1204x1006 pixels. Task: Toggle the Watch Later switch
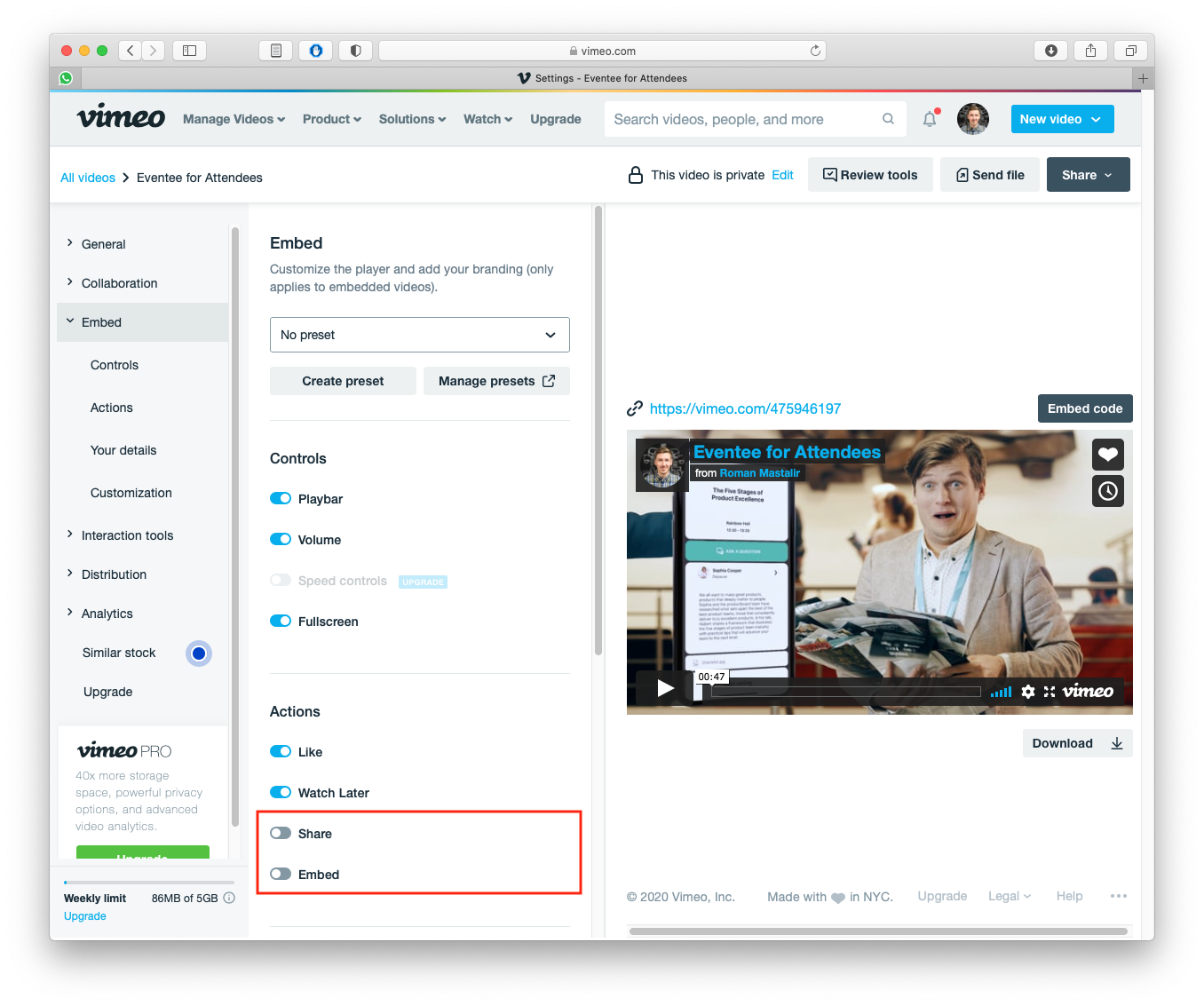281,792
